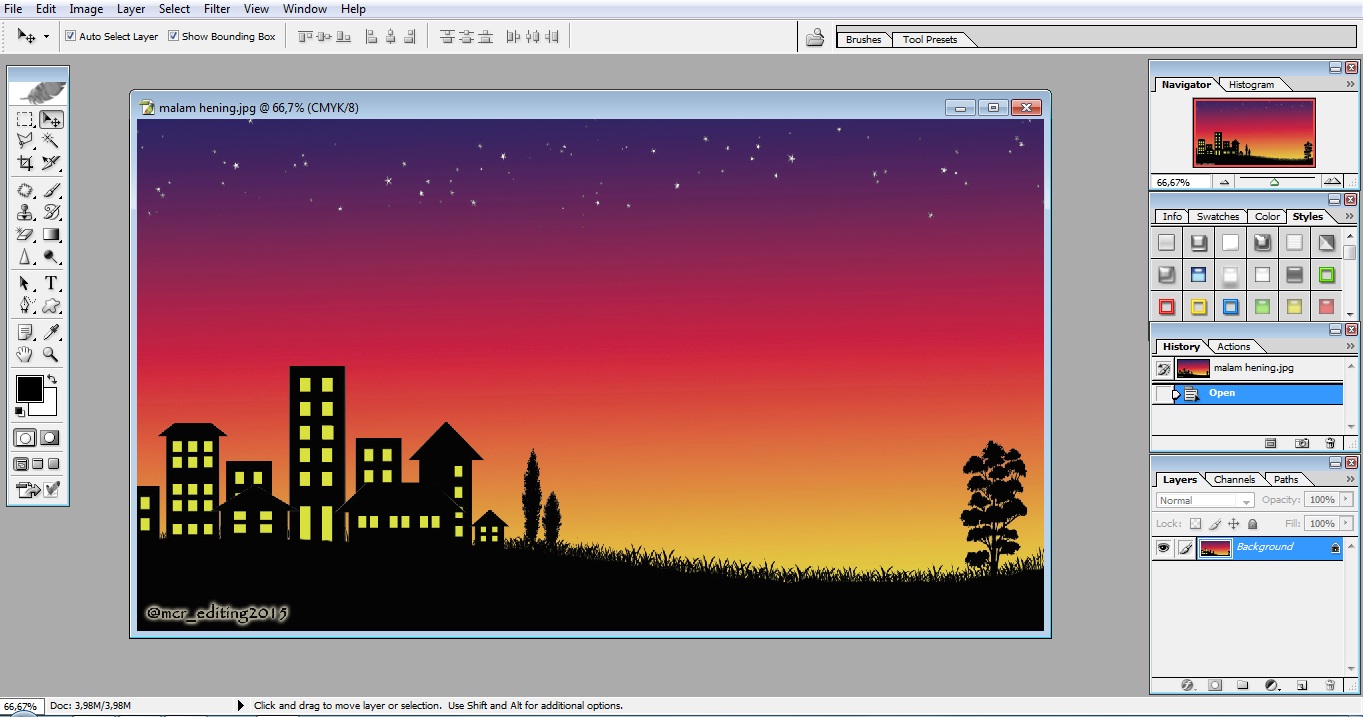
Task: Select the Slice tool
Action: 51,163
